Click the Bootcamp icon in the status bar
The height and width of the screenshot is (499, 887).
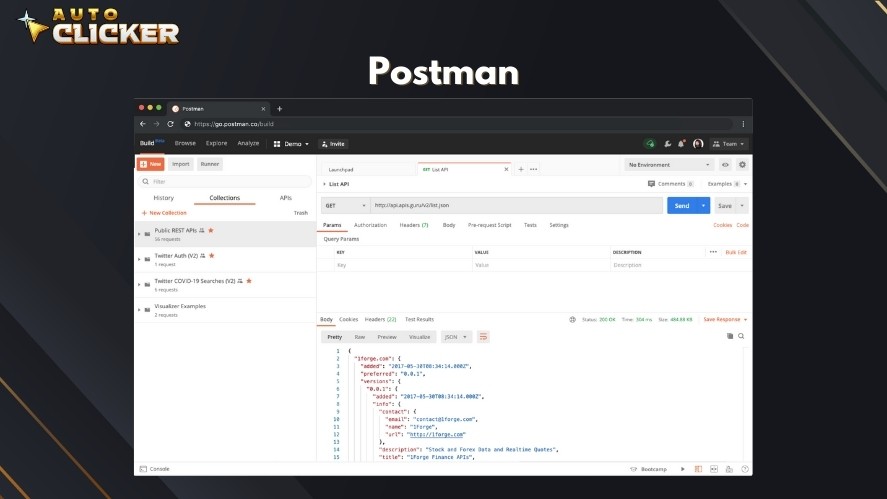(x=634, y=469)
